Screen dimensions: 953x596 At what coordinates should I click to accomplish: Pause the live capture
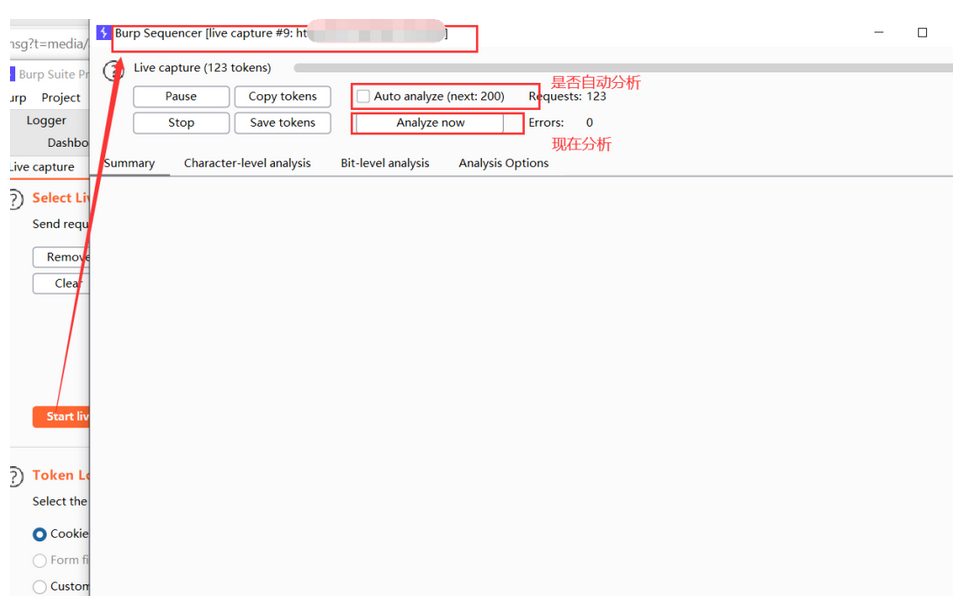tap(181, 96)
